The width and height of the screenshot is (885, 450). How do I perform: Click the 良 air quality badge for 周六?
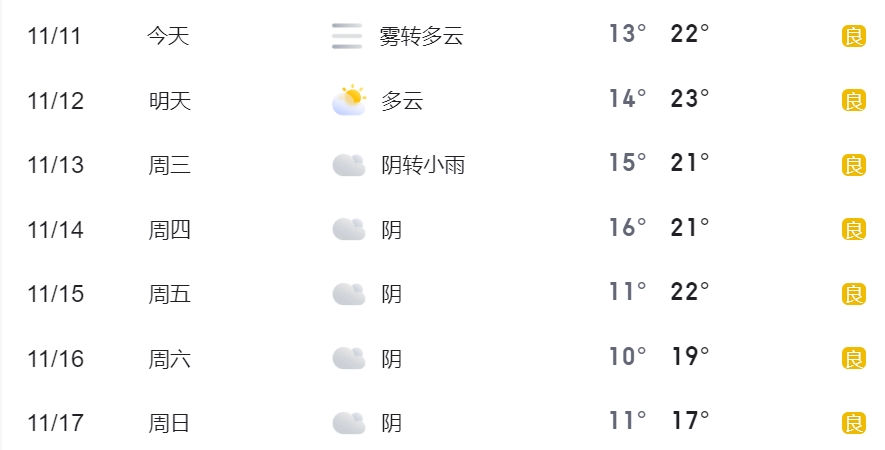coord(853,358)
